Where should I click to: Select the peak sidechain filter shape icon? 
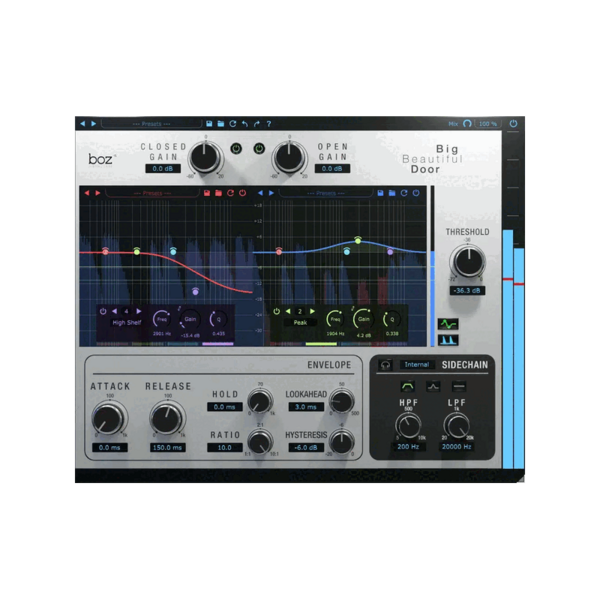click(x=433, y=386)
